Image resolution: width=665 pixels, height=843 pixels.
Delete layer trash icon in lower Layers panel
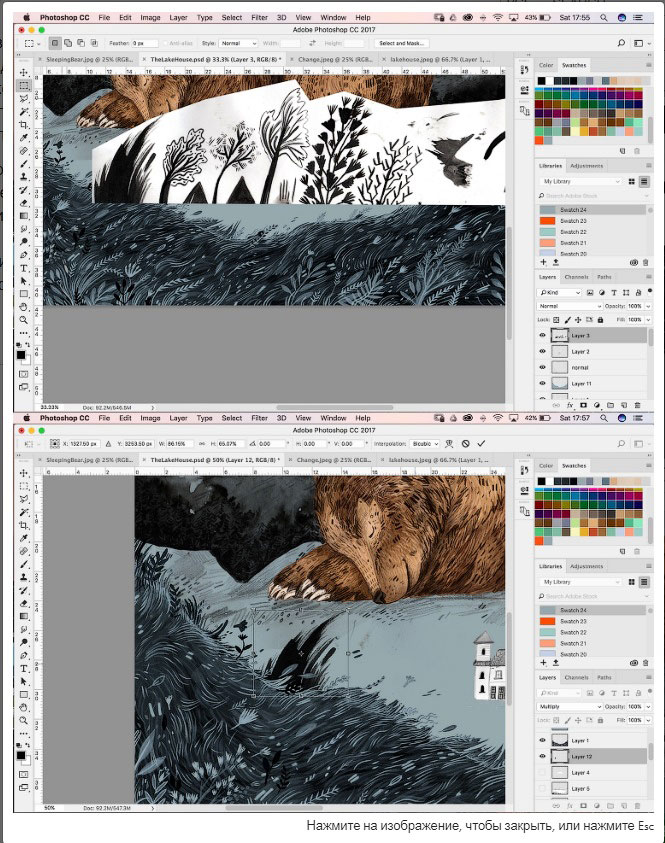pos(638,805)
